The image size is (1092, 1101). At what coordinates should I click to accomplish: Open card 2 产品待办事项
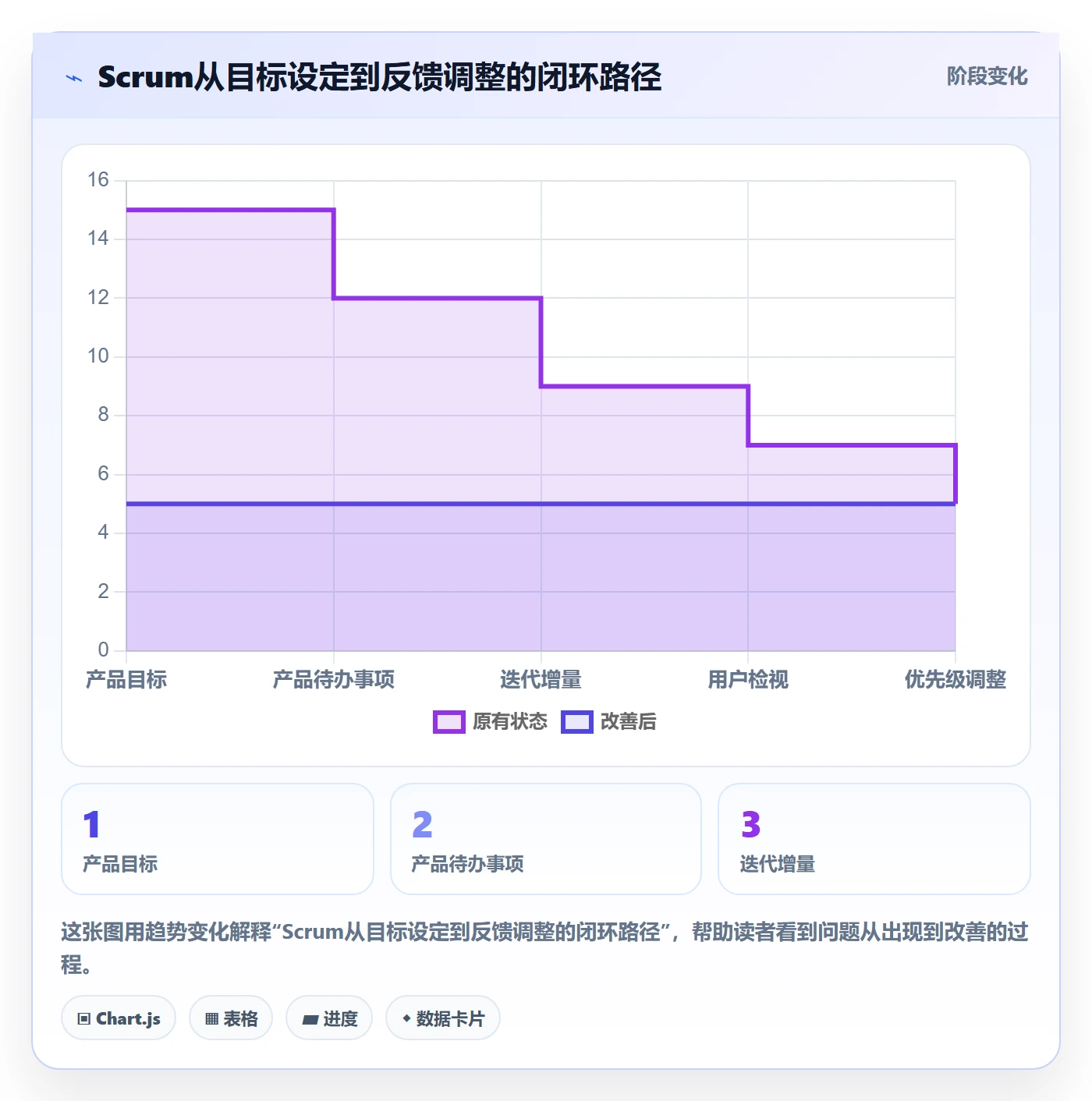tap(546, 839)
